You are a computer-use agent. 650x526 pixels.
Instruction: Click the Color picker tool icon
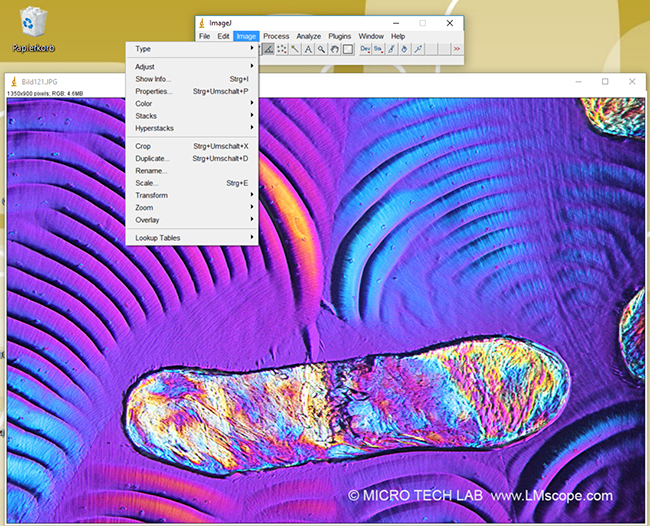[348, 49]
